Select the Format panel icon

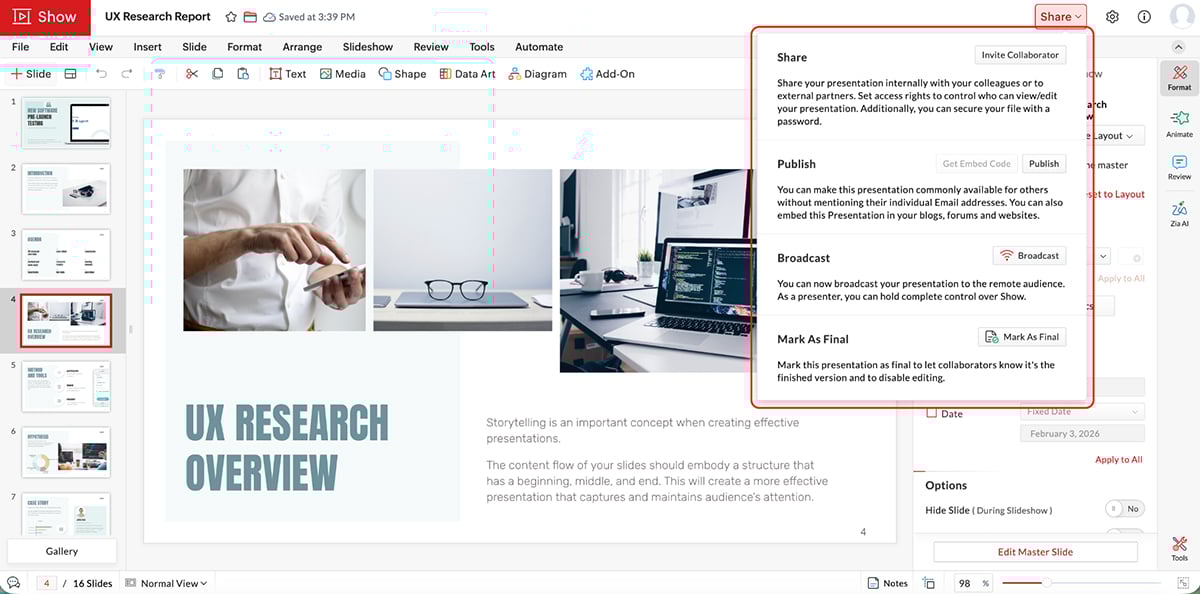point(1179,78)
